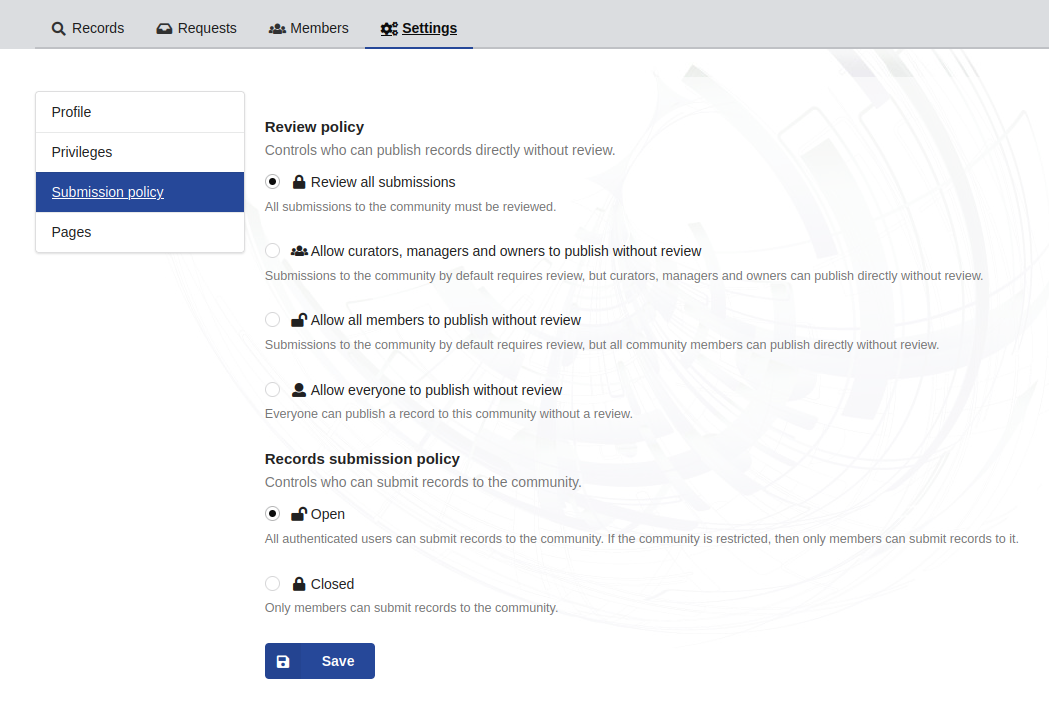Click the search icon next to Records
Viewport: 1049px width, 720px height.
[57, 28]
